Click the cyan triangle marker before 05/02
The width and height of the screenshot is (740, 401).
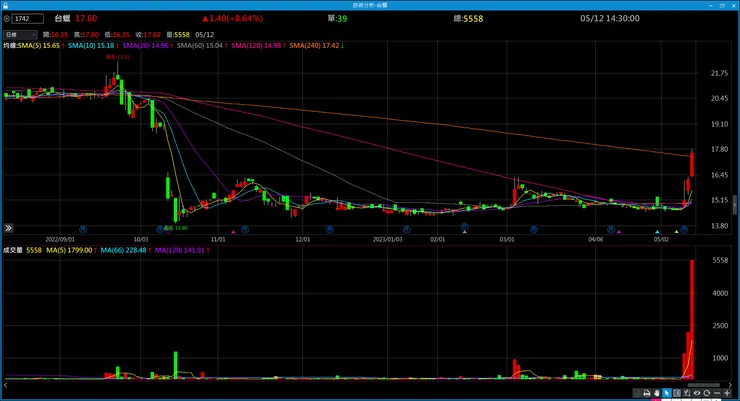657,232
